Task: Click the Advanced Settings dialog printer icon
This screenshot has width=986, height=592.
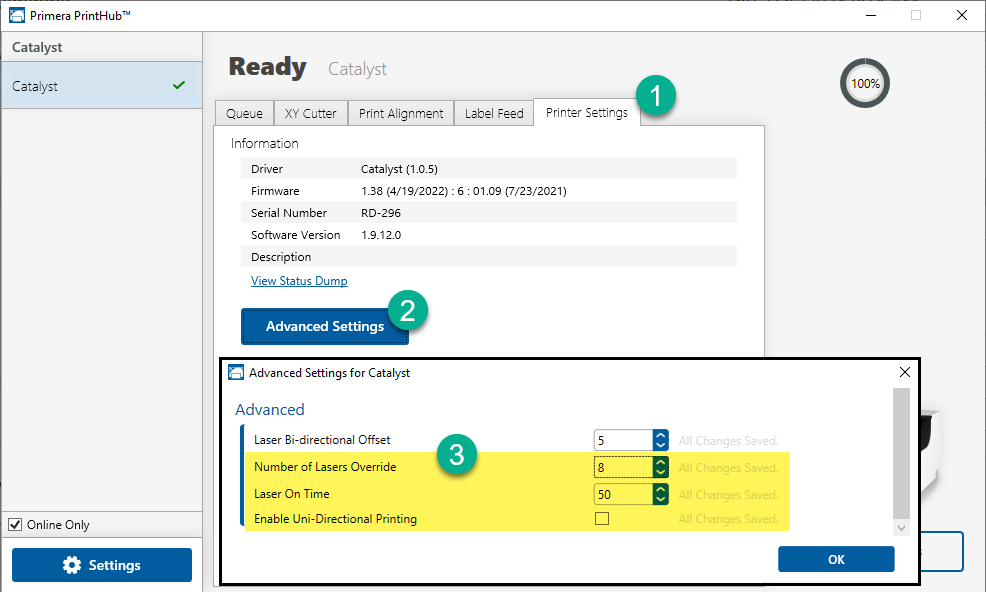Action: pos(236,372)
